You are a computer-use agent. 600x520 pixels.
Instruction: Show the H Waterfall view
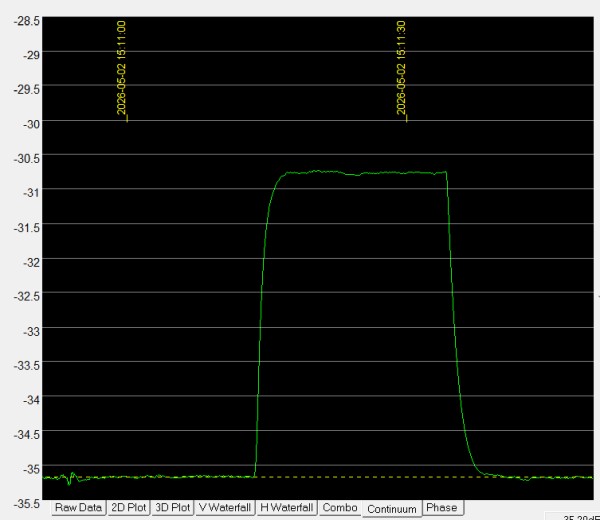(287, 508)
